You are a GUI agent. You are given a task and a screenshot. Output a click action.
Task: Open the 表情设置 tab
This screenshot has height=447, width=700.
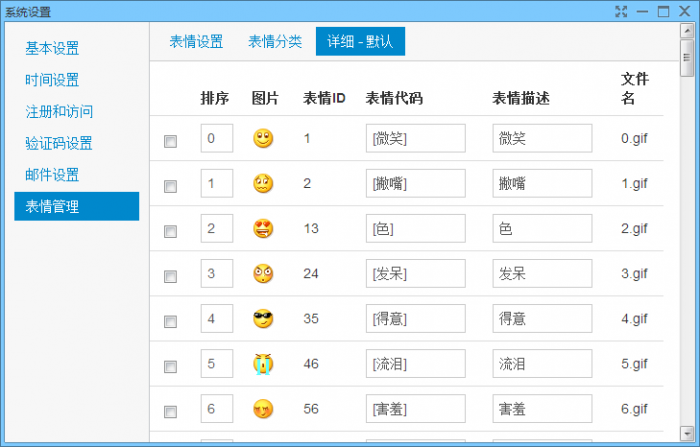point(196,42)
